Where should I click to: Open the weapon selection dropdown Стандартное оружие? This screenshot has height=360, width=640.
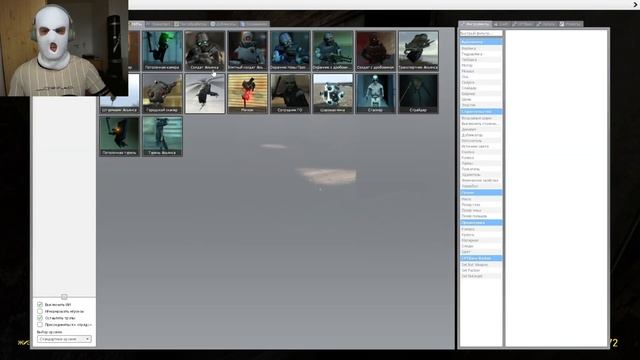coord(64,339)
